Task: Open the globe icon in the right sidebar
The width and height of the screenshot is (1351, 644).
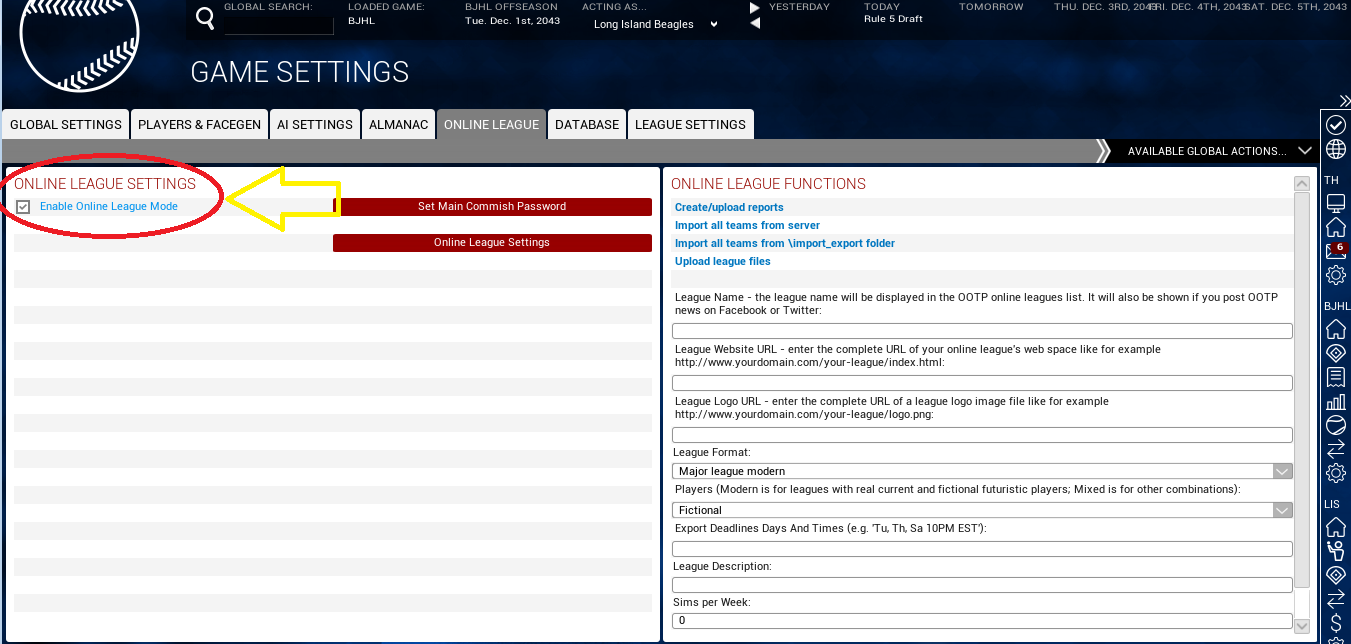Action: [1335, 150]
